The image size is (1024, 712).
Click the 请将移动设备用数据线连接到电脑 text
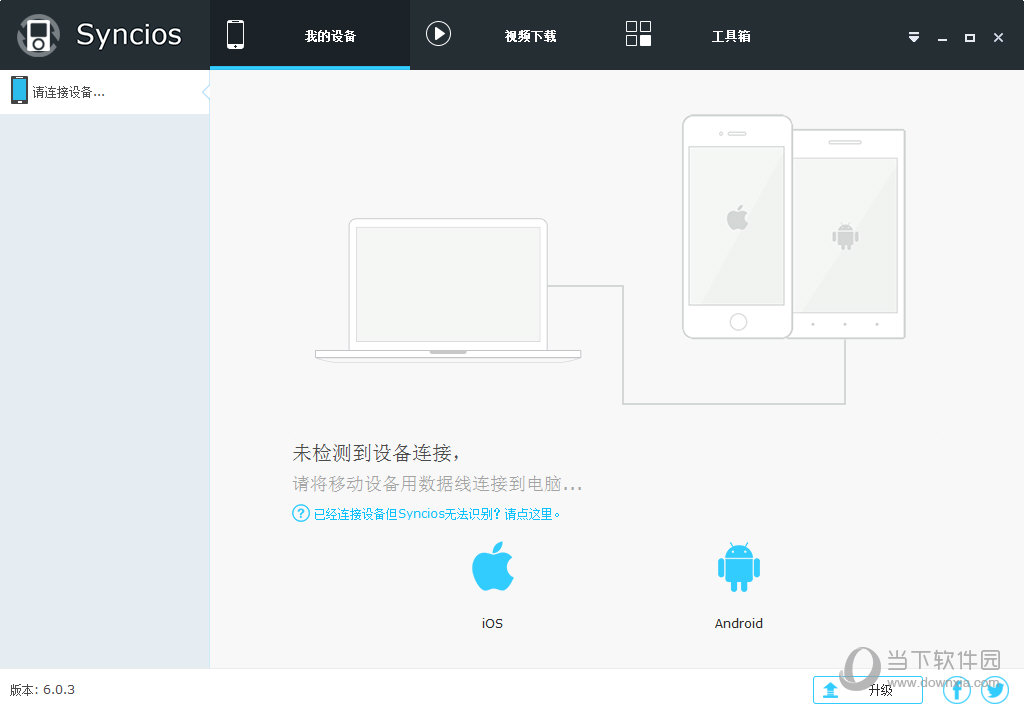436,484
